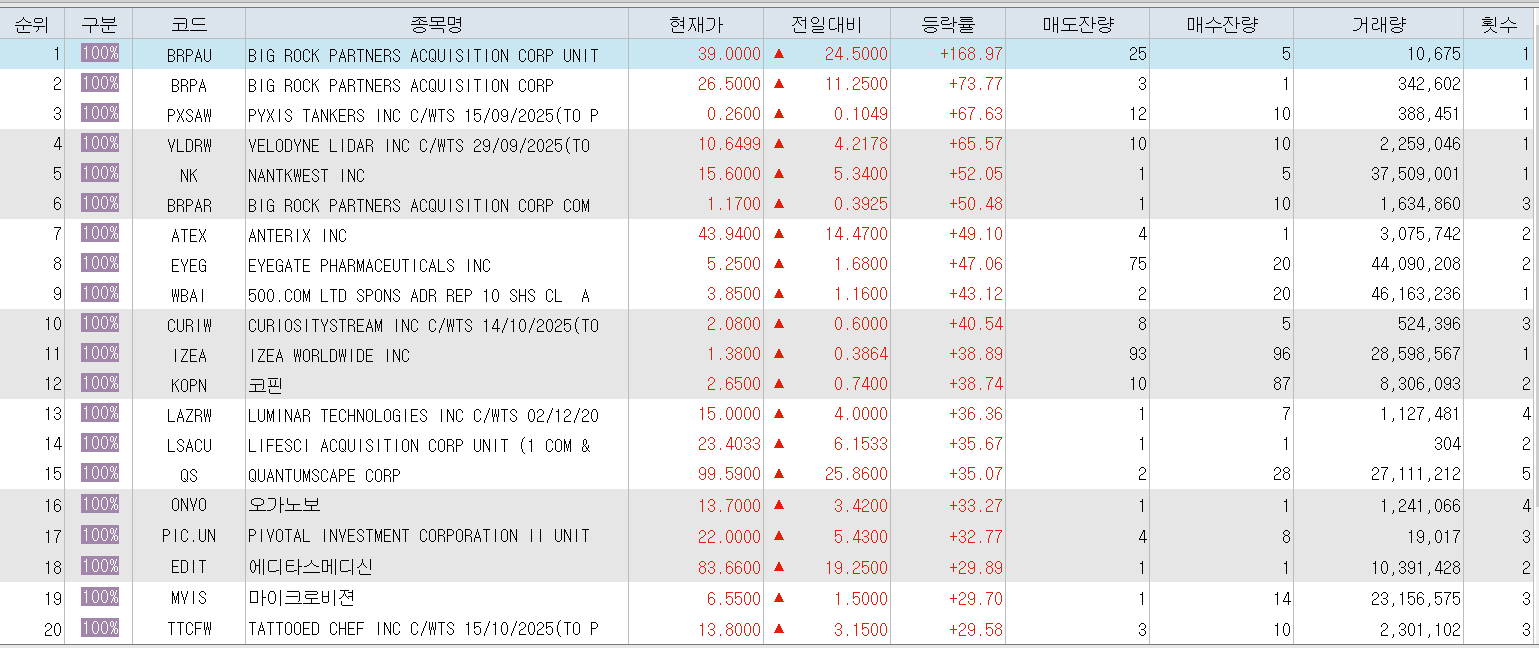
Task: Click current price 83.6600
Action: click(x=729, y=566)
